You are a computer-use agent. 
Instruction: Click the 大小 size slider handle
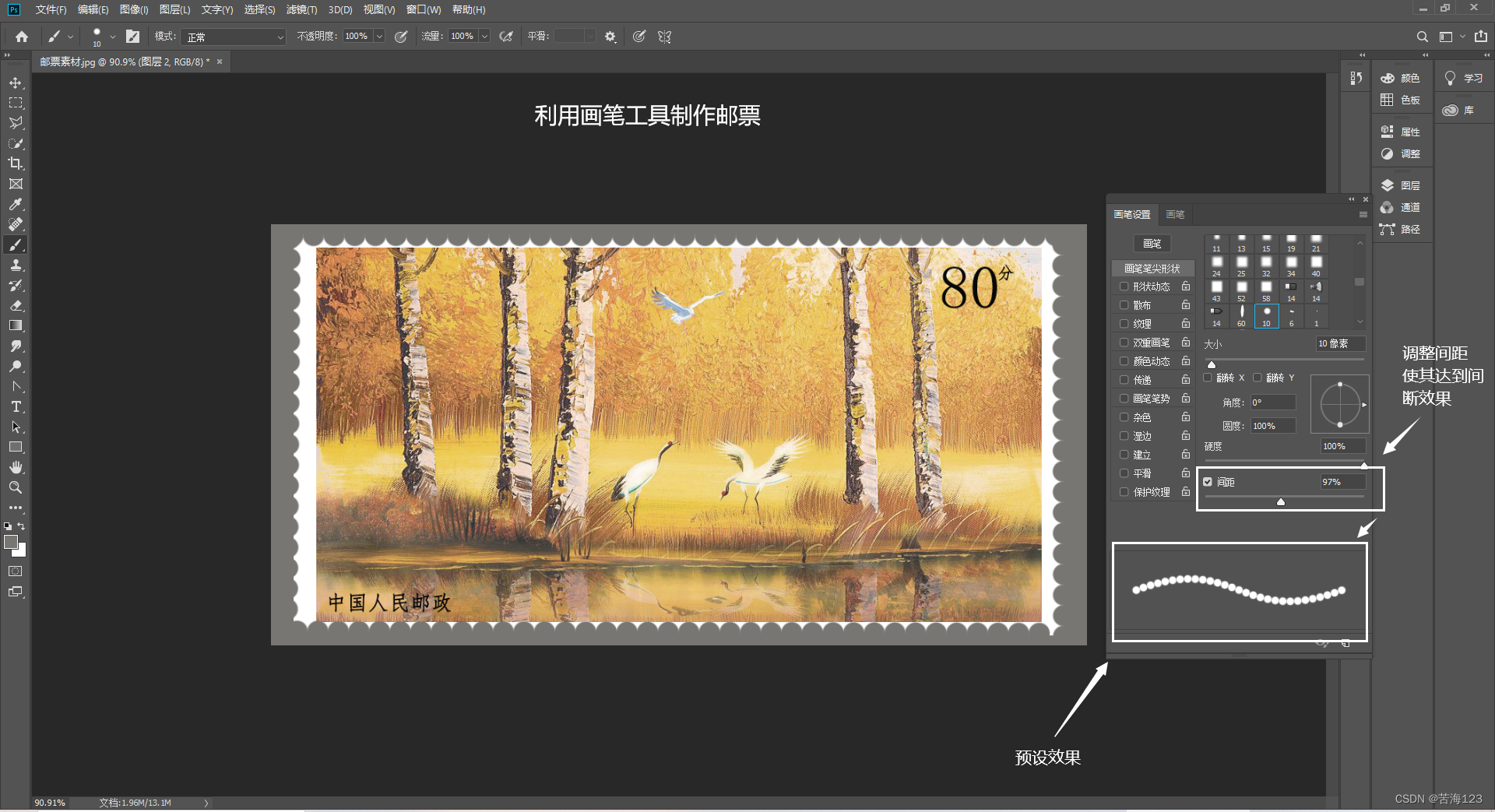(1211, 364)
